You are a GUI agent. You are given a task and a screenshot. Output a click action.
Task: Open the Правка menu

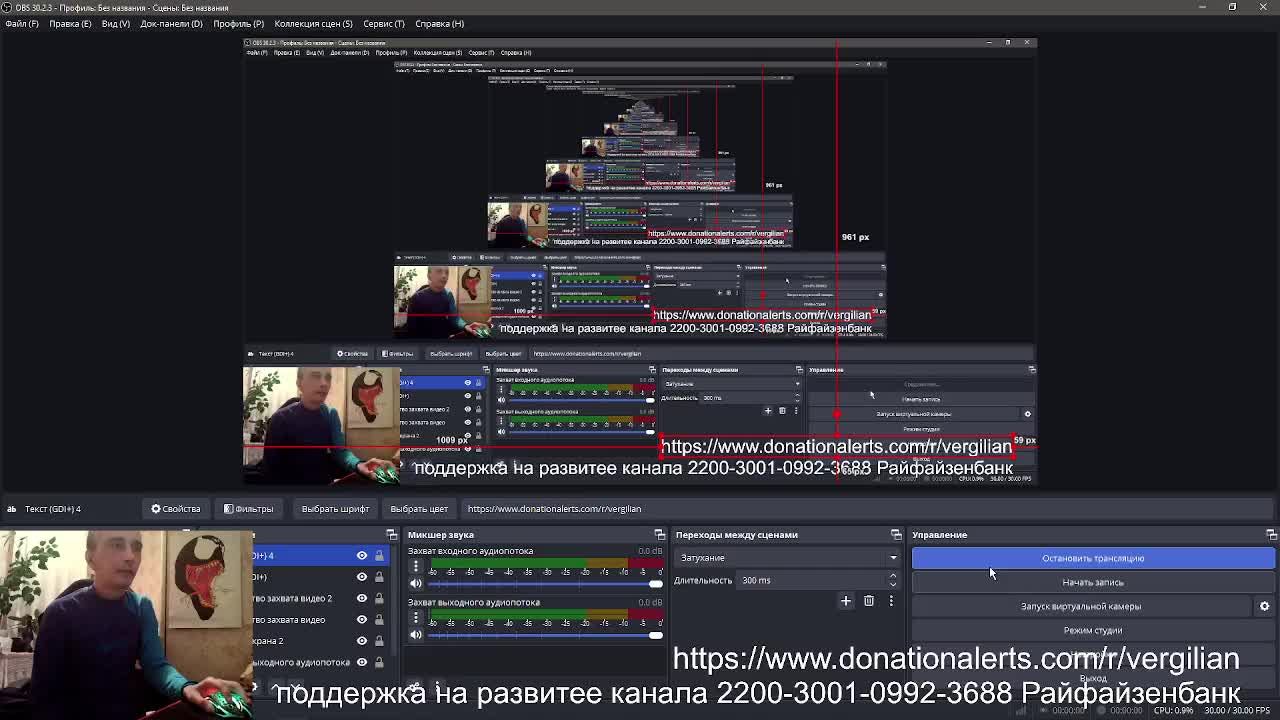70,23
